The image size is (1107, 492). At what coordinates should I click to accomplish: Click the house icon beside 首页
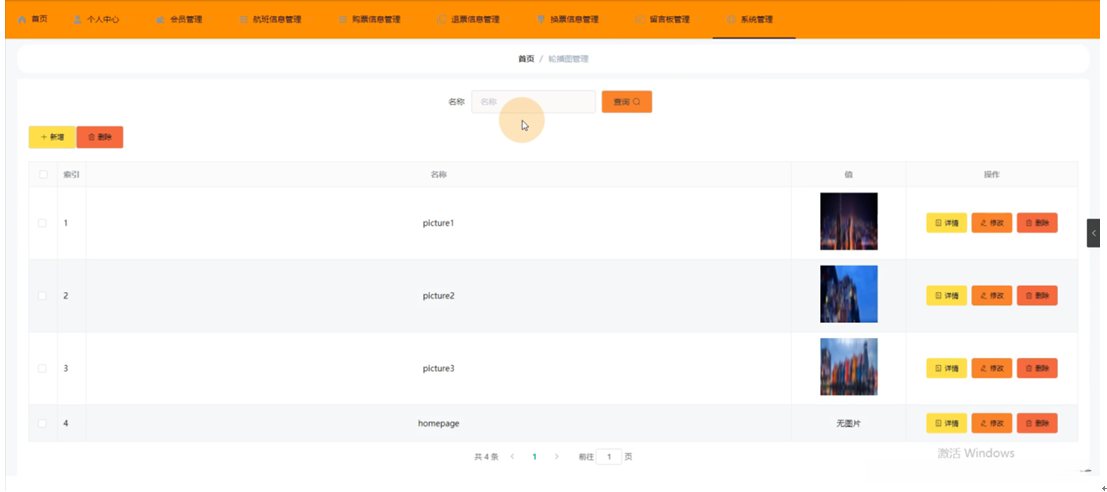22,19
